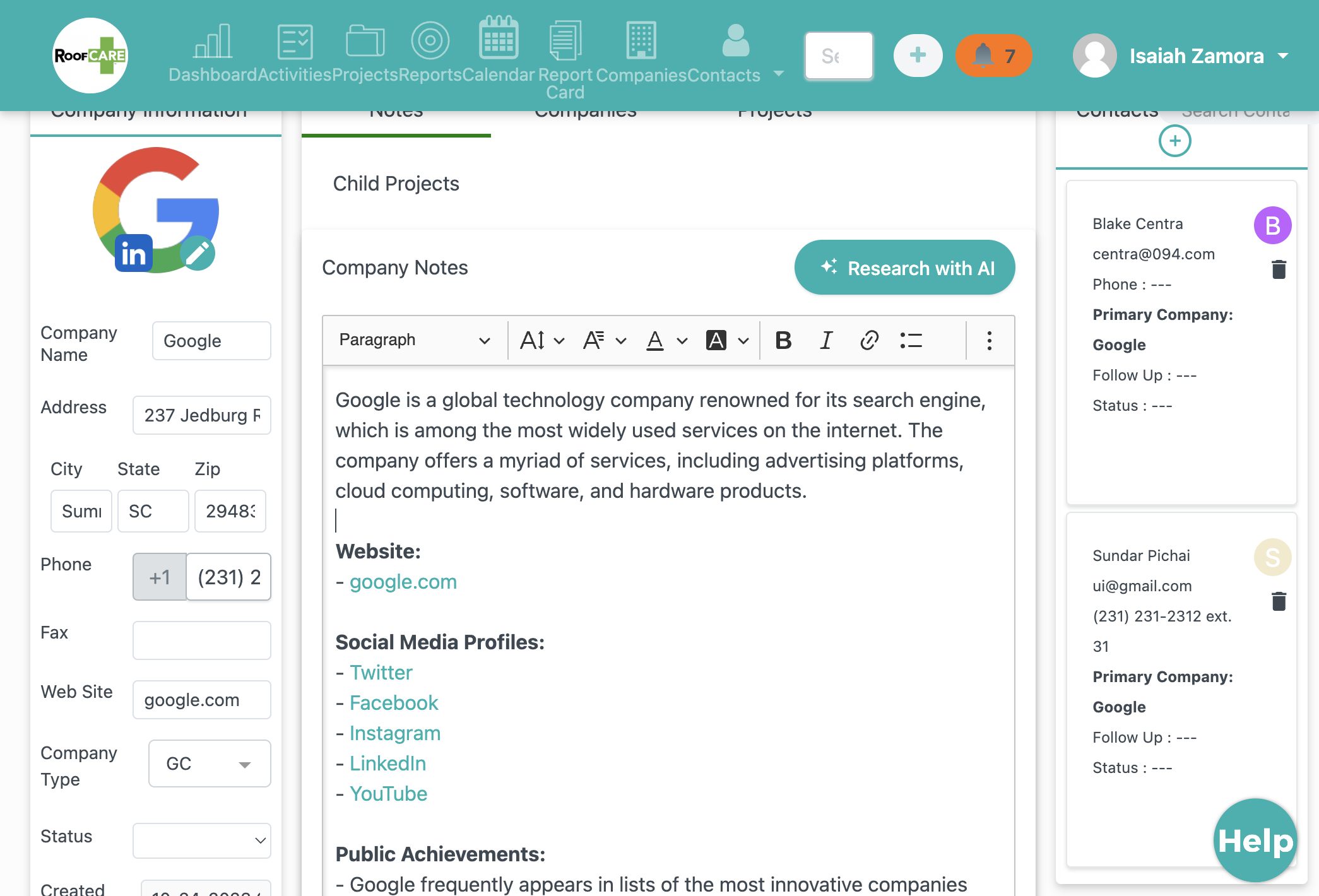
Task: Open the Paragraph style dropdown
Action: tap(414, 340)
